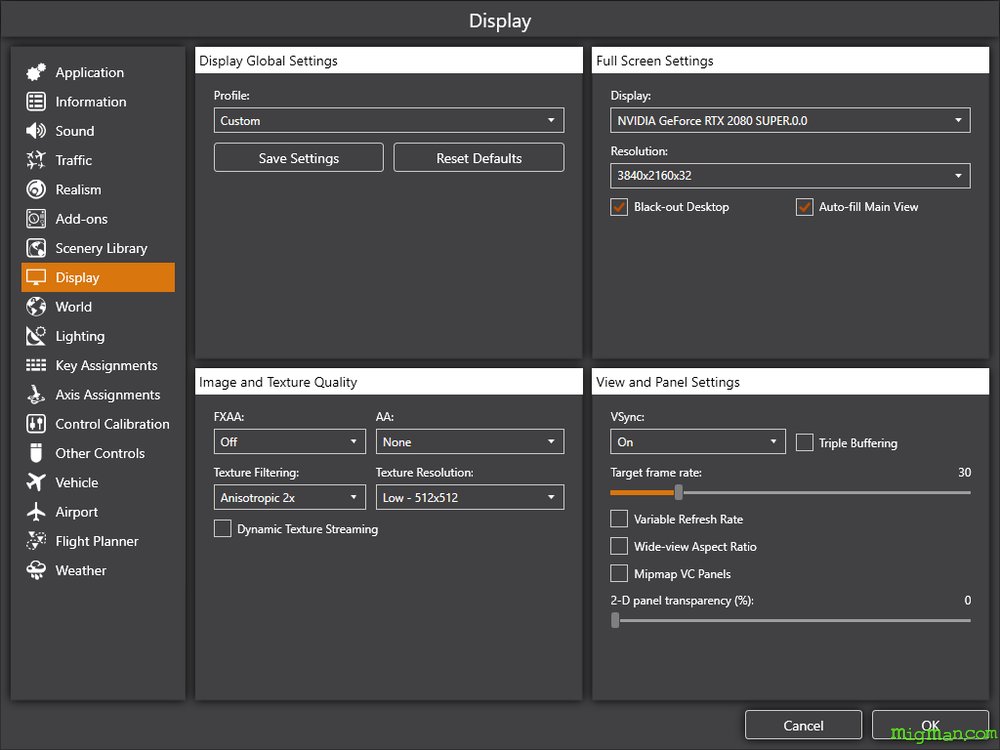Switch to the Information settings page
This screenshot has width=1000, height=750.
tap(98, 101)
